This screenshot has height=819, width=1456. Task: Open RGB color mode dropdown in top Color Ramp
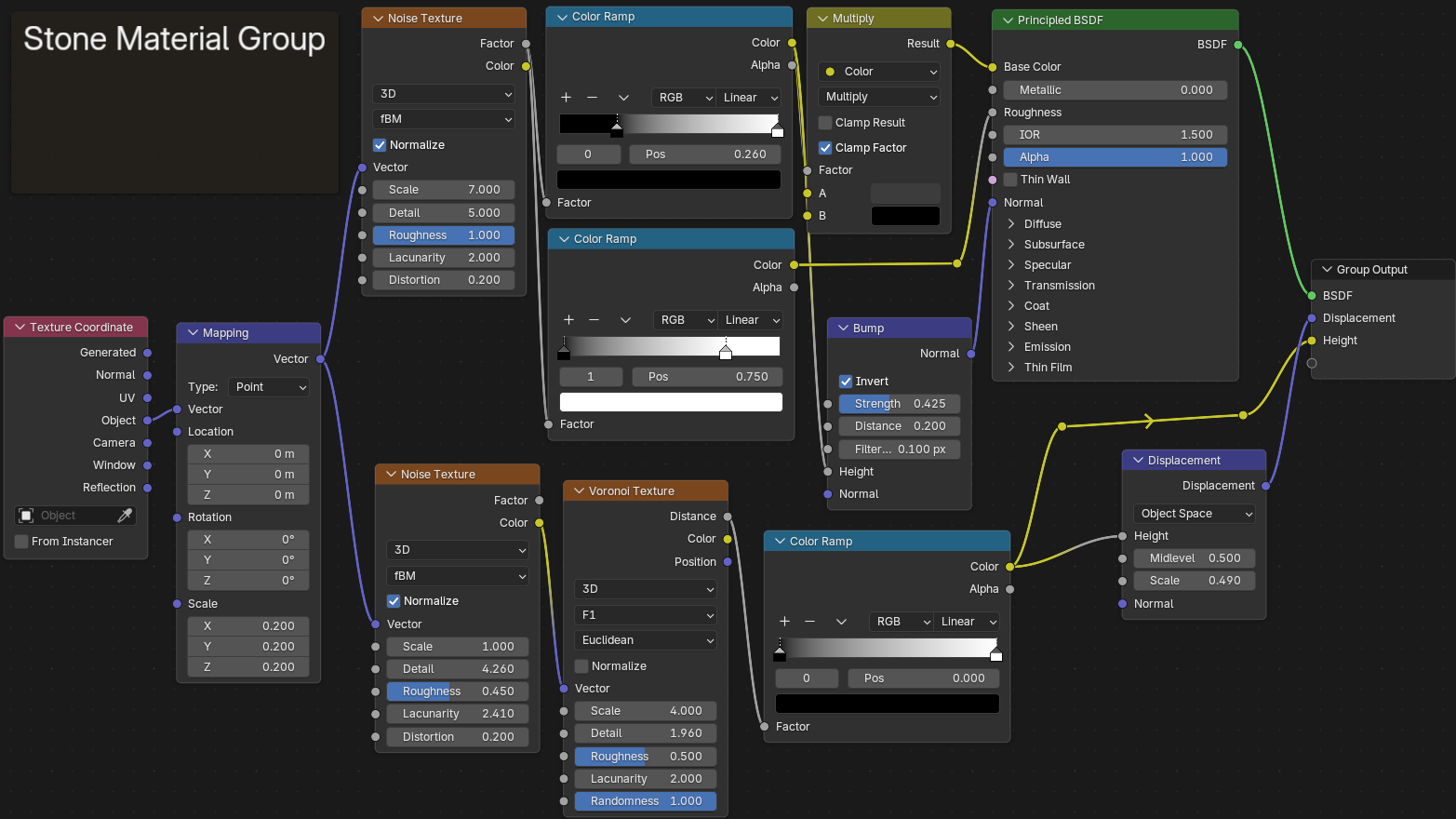[x=684, y=98]
